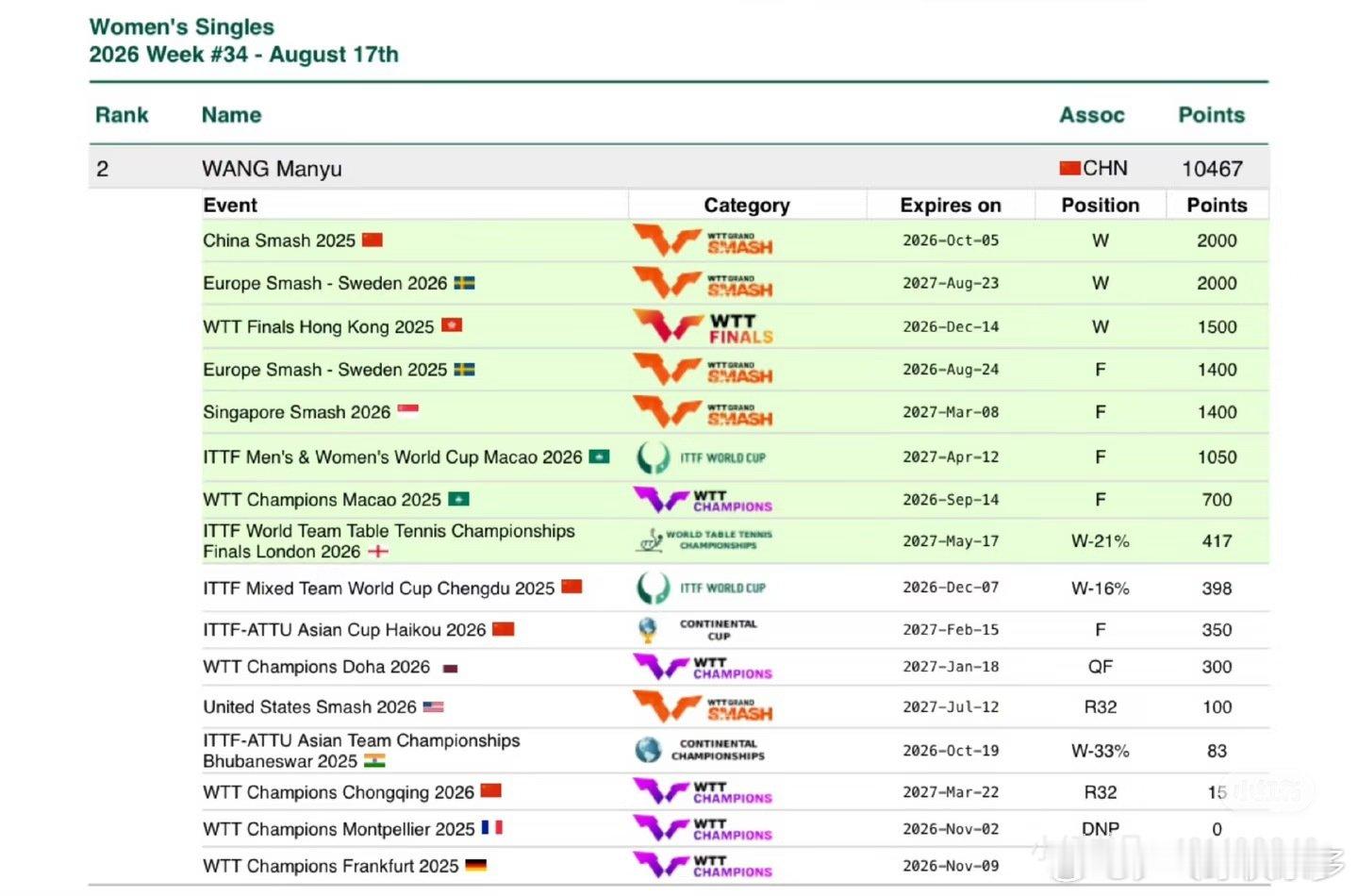Click Hong Kong flag after WTT Finals 2025
The image size is (1358, 896).
(x=452, y=325)
